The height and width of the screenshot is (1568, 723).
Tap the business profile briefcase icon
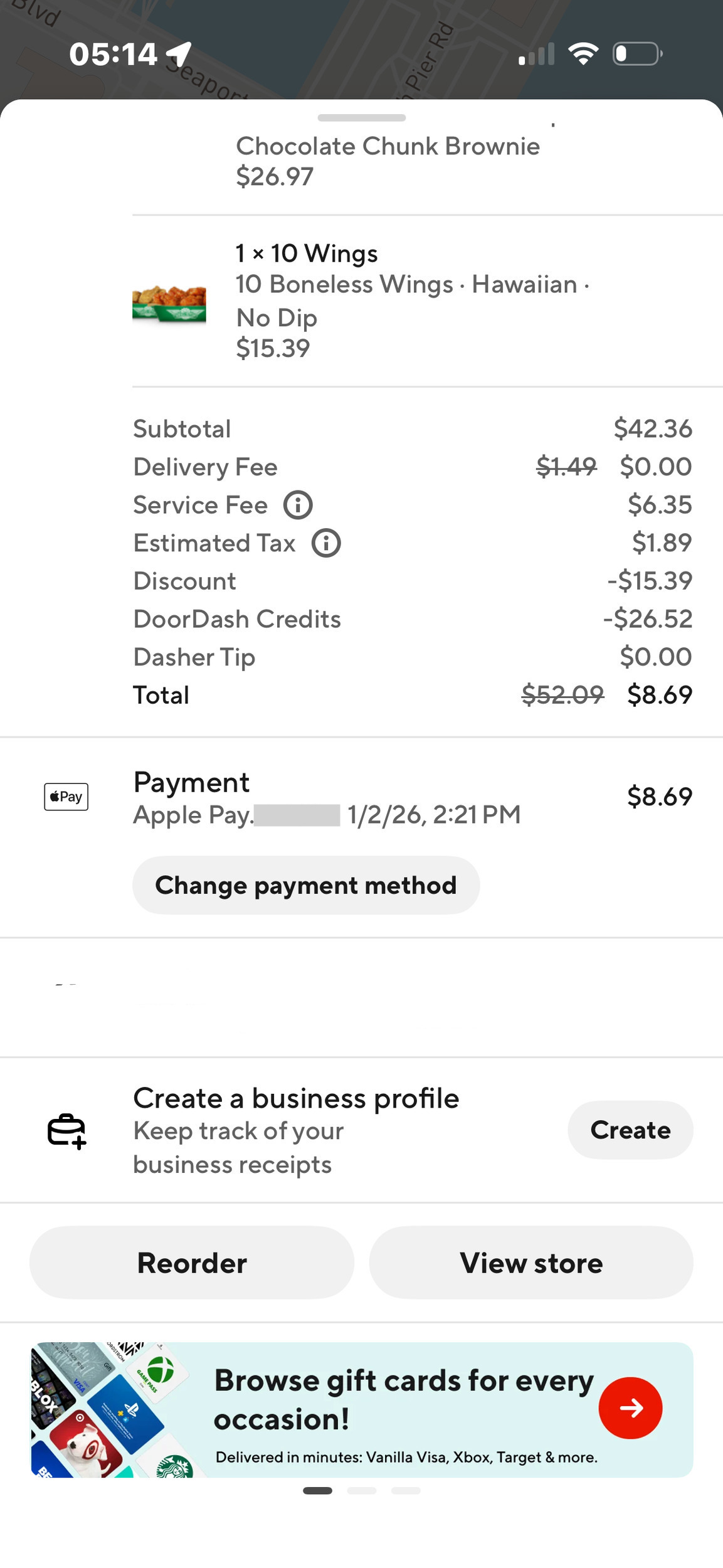pos(66,1131)
